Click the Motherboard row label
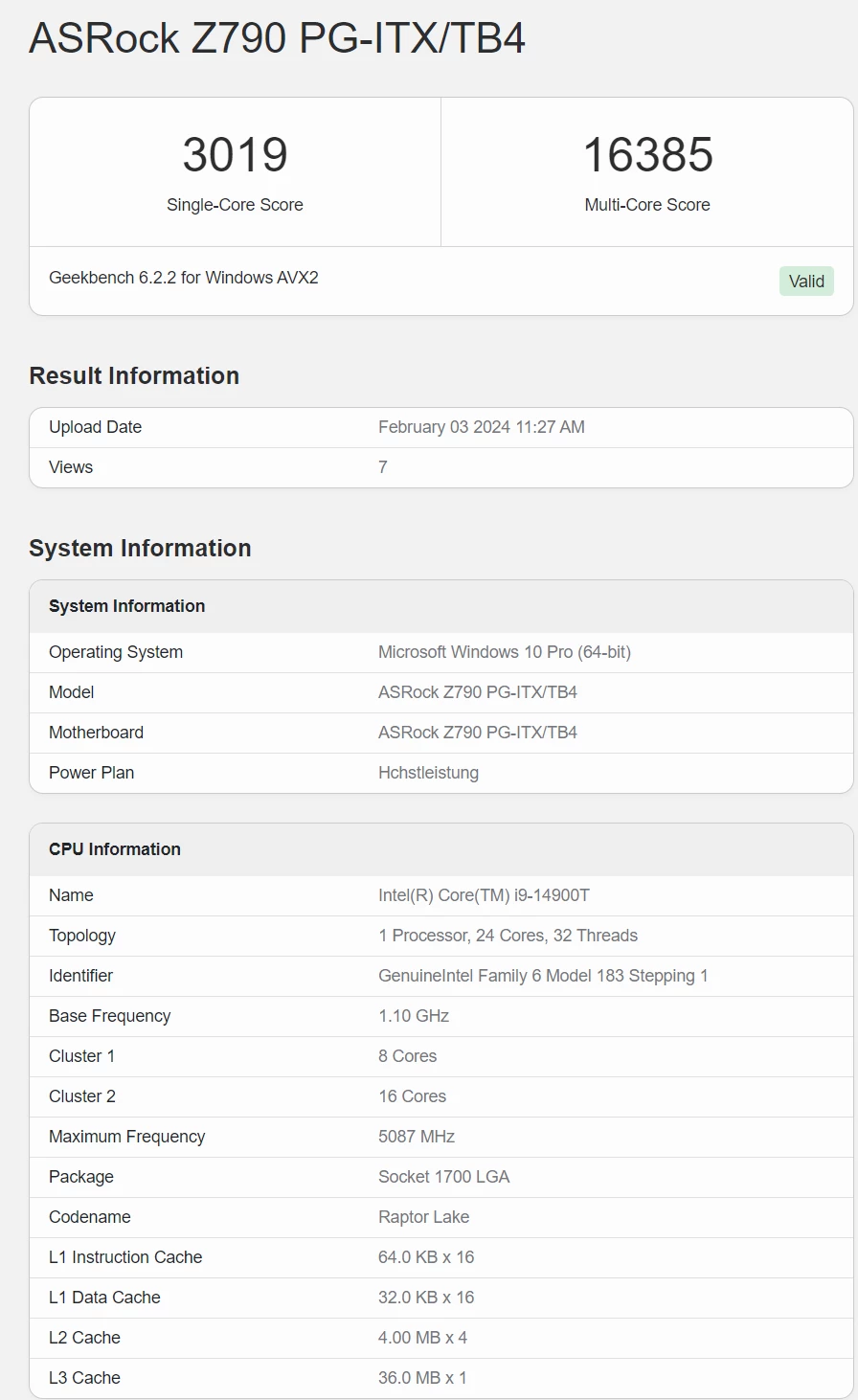Image resolution: width=858 pixels, height=1400 pixels. coord(96,733)
